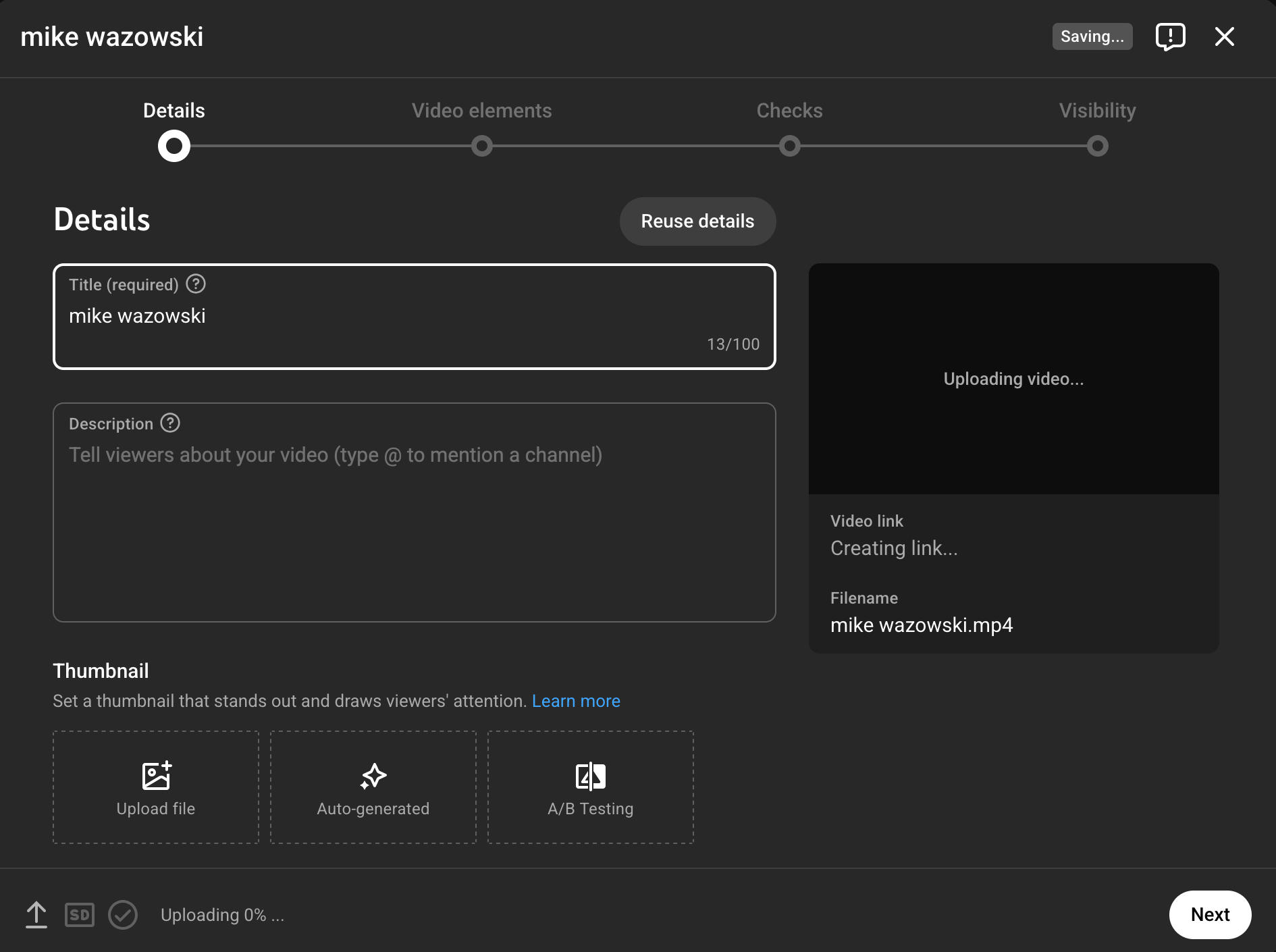Click the Title help question mark icon

click(195, 284)
